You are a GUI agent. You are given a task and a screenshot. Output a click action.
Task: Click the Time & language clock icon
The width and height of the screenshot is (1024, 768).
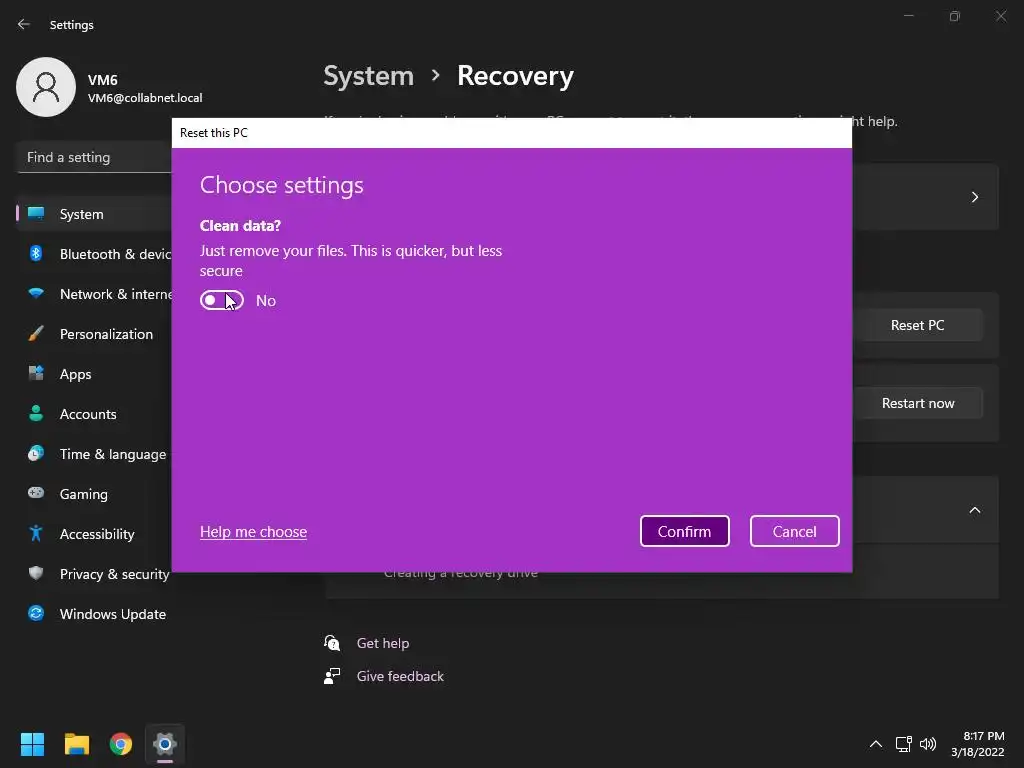[x=36, y=453]
